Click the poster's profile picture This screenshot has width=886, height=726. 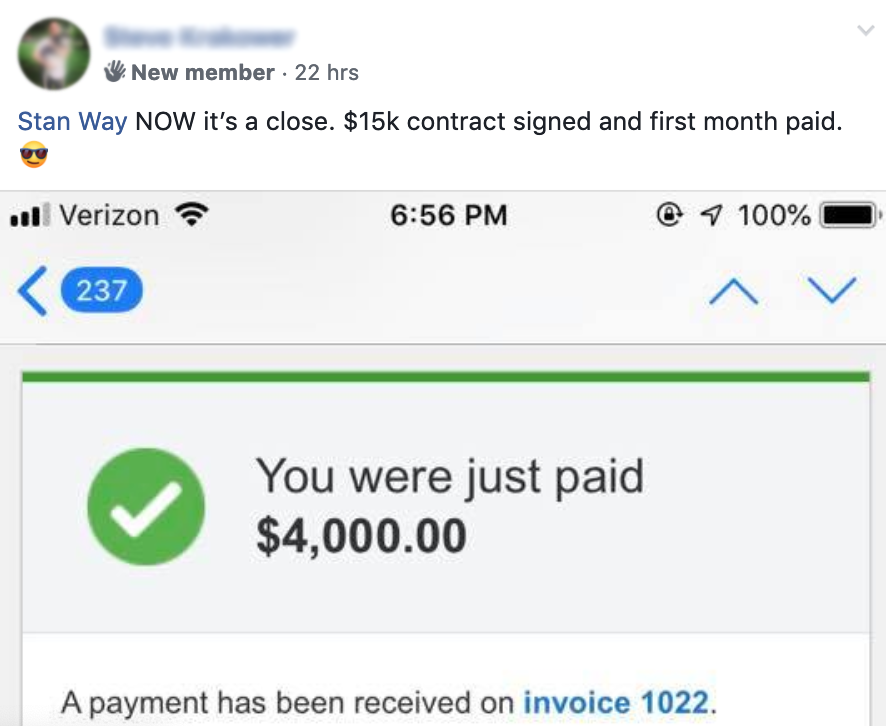[x=54, y=53]
